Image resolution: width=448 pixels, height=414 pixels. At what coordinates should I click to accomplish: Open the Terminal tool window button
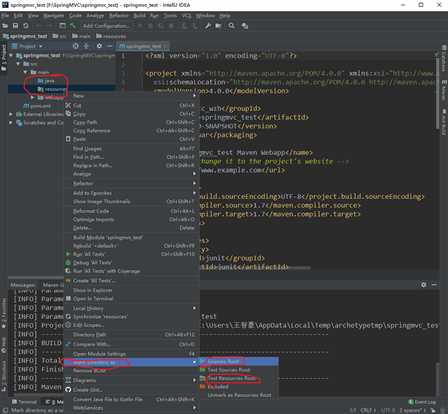click(24, 402)
